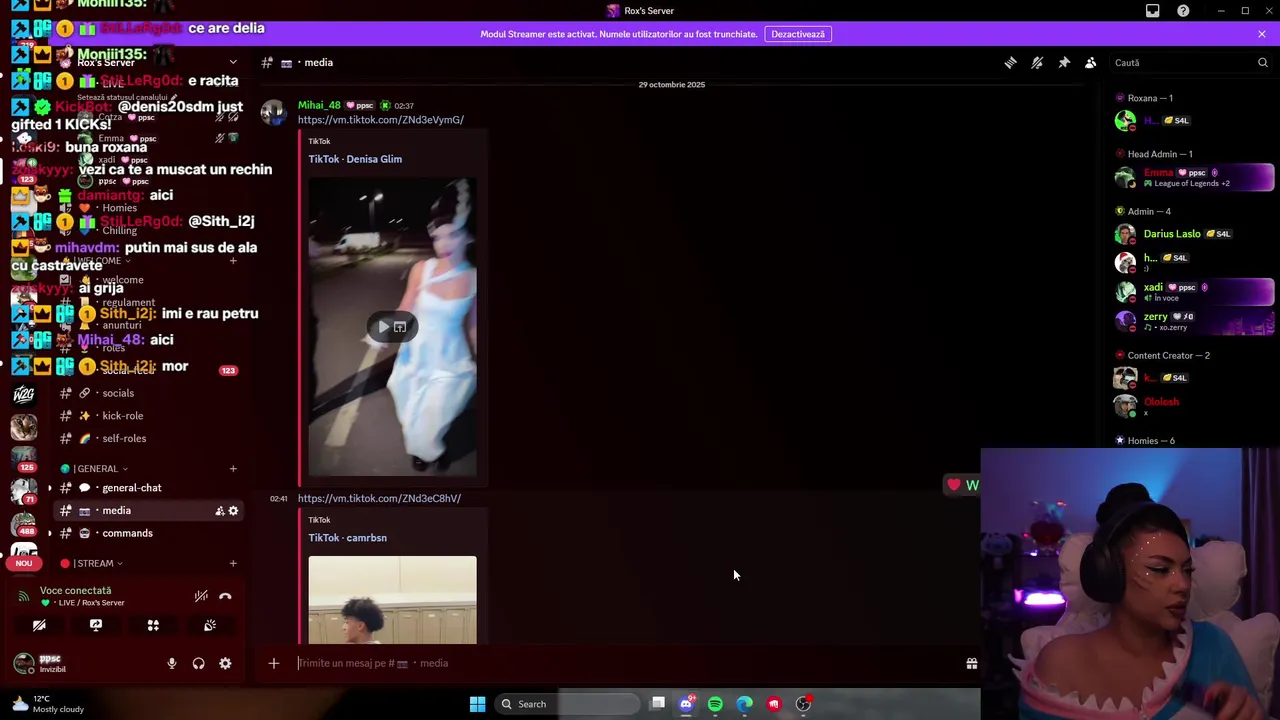Add a channel to GENERAL category
The height and width of the screenshot is (720, 1280).
coord(233,468)
